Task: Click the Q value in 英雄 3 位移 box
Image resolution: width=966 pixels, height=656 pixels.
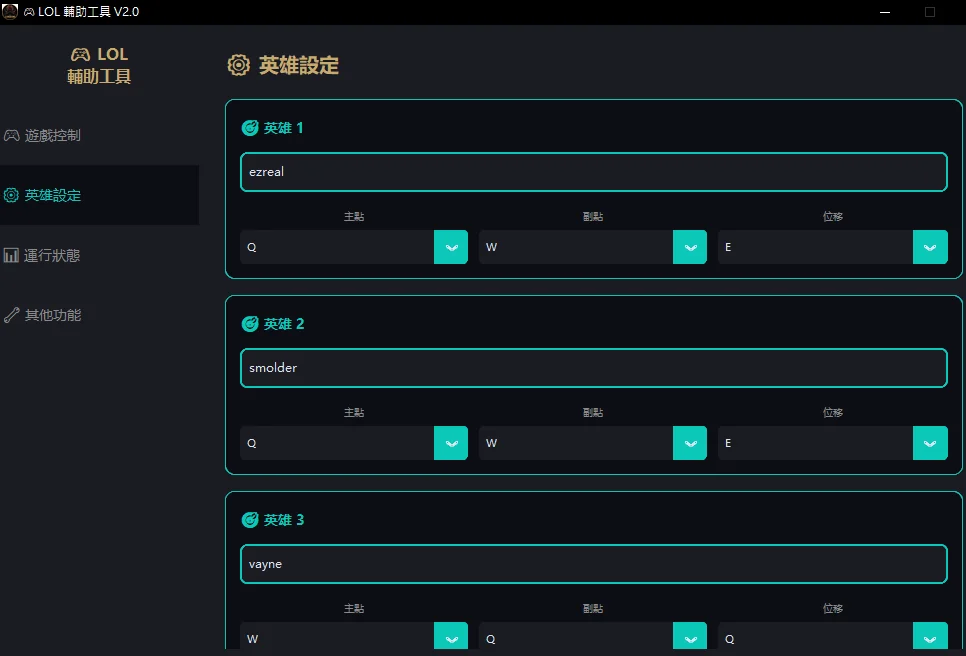Action: [x=729, y=639]
